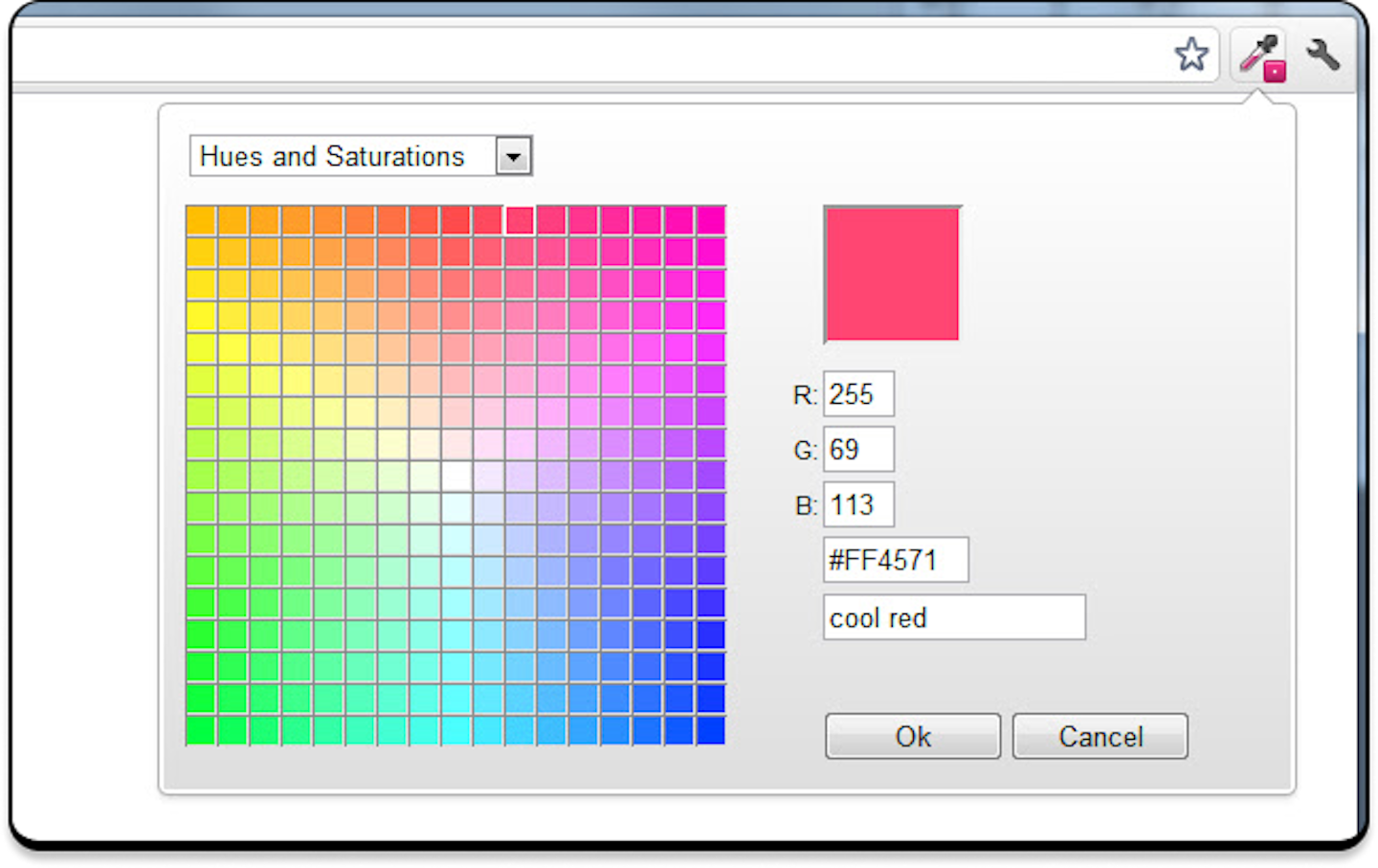
Task: Click the bookmark star icon
Action: coord(1191,55)
